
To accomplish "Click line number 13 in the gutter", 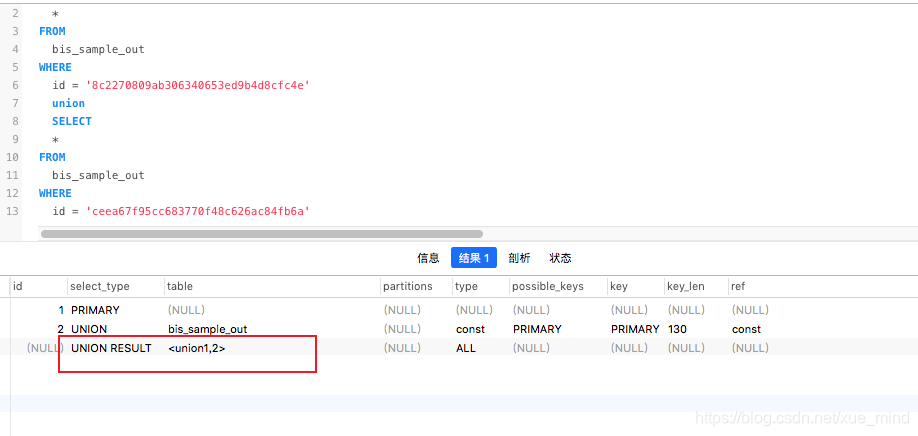I will [x=12, y=211].
